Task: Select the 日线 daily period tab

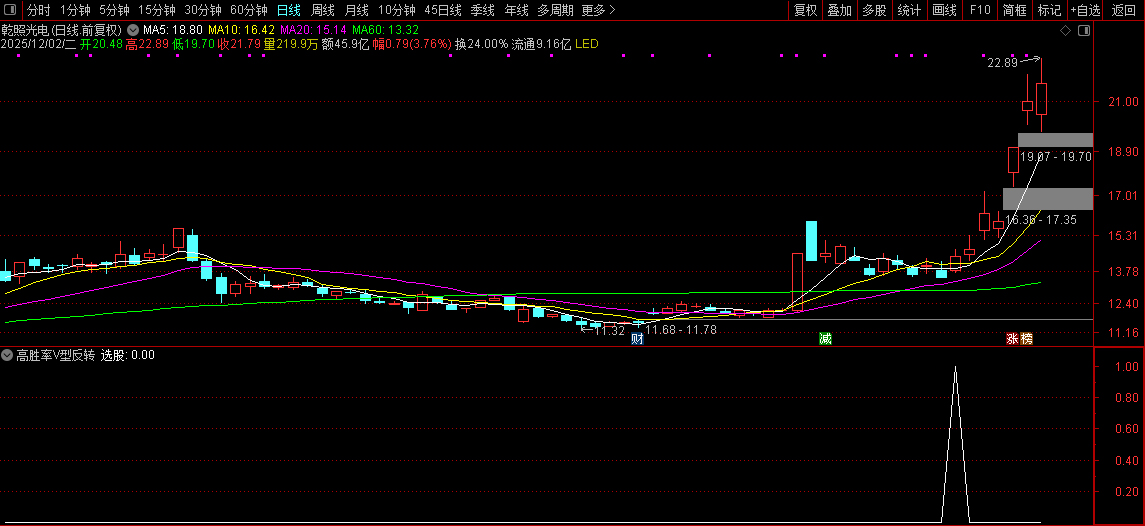Action: (288, 10)
